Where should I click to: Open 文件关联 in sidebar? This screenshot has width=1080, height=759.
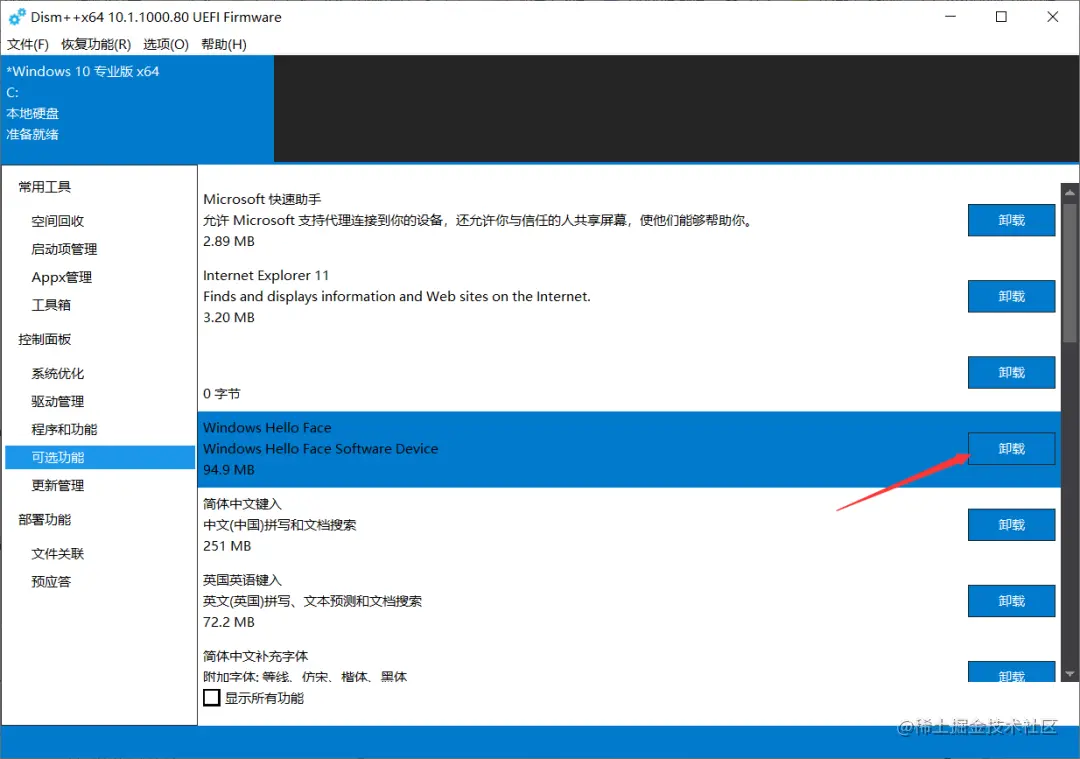[58, 554]
